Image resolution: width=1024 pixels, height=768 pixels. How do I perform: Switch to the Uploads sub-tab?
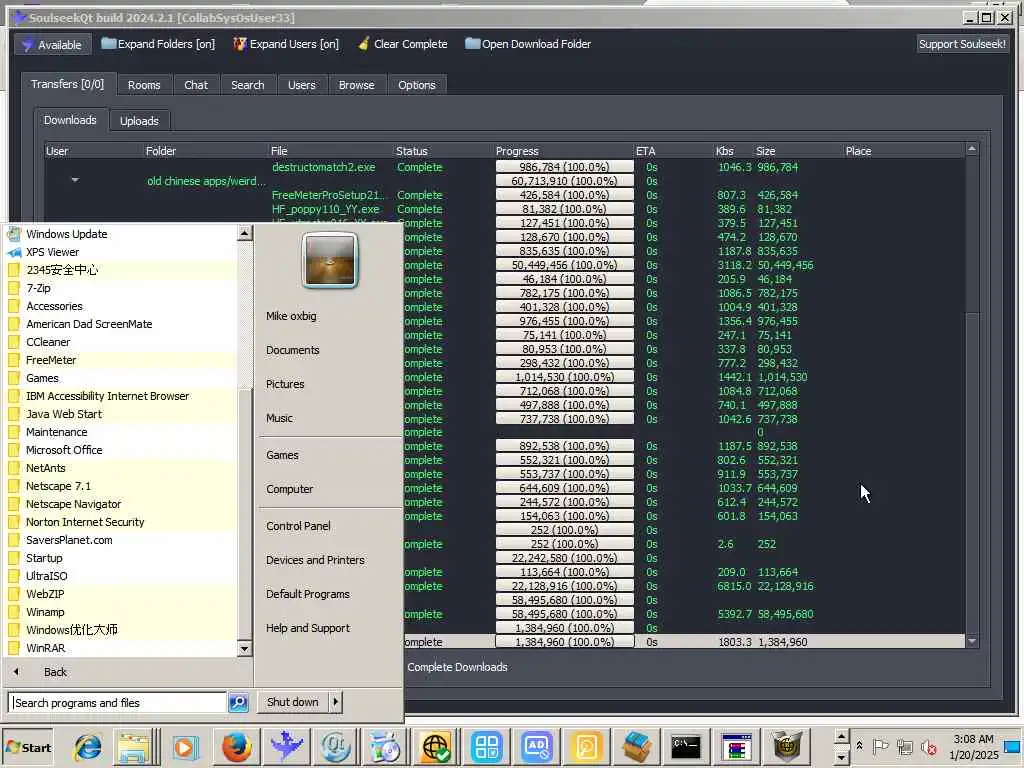[139, 121]
